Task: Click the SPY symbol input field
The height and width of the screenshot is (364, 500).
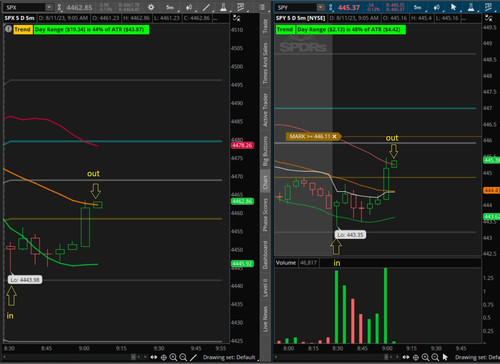Action: pyautogui.click(x=296, y=7)
